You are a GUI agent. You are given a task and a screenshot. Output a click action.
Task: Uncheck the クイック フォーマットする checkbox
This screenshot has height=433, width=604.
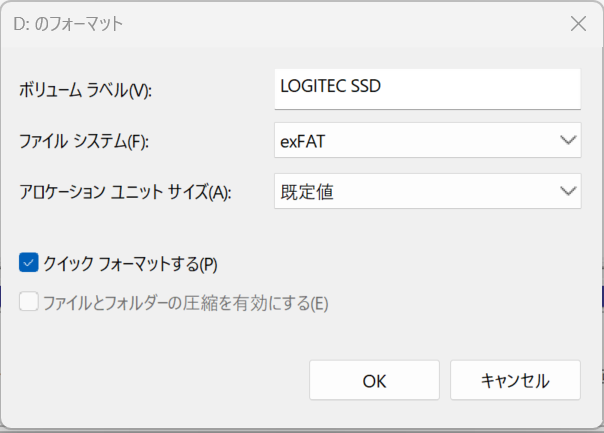(28, 264)
